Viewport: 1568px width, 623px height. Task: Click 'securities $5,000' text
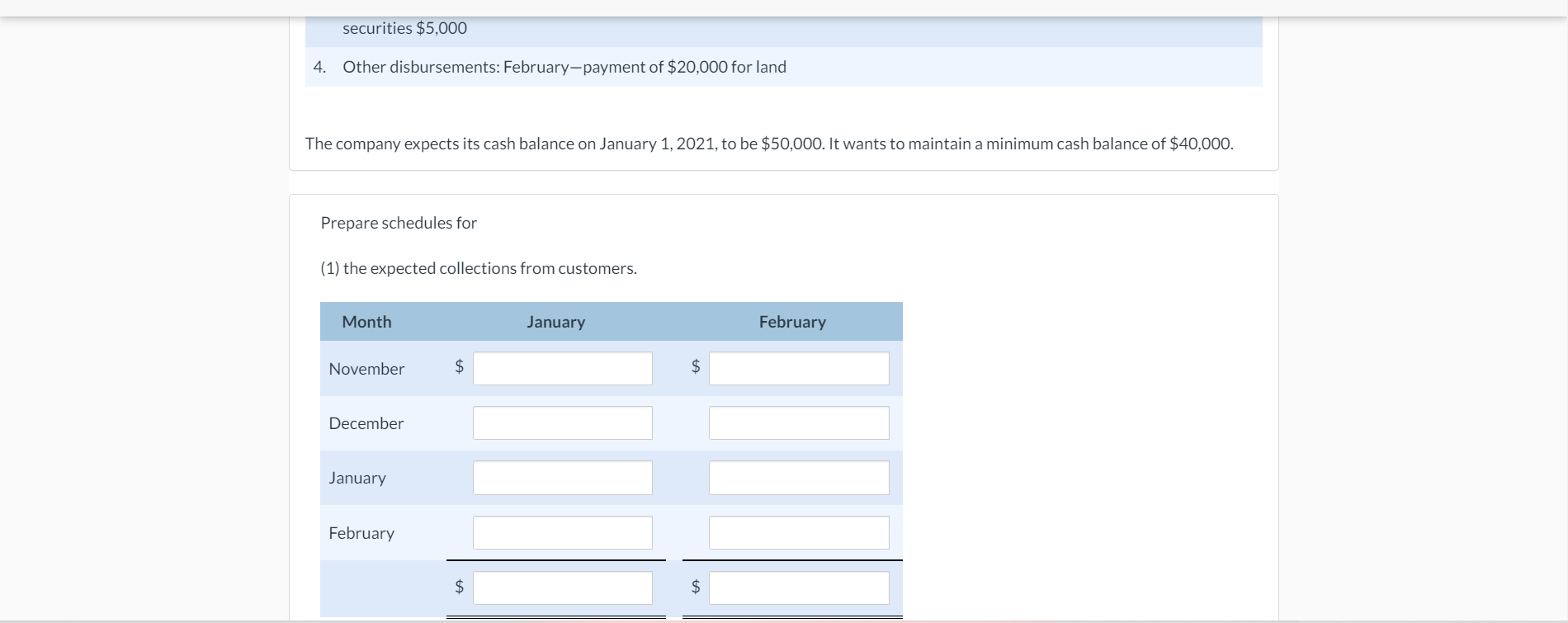[x=404, y=28]
